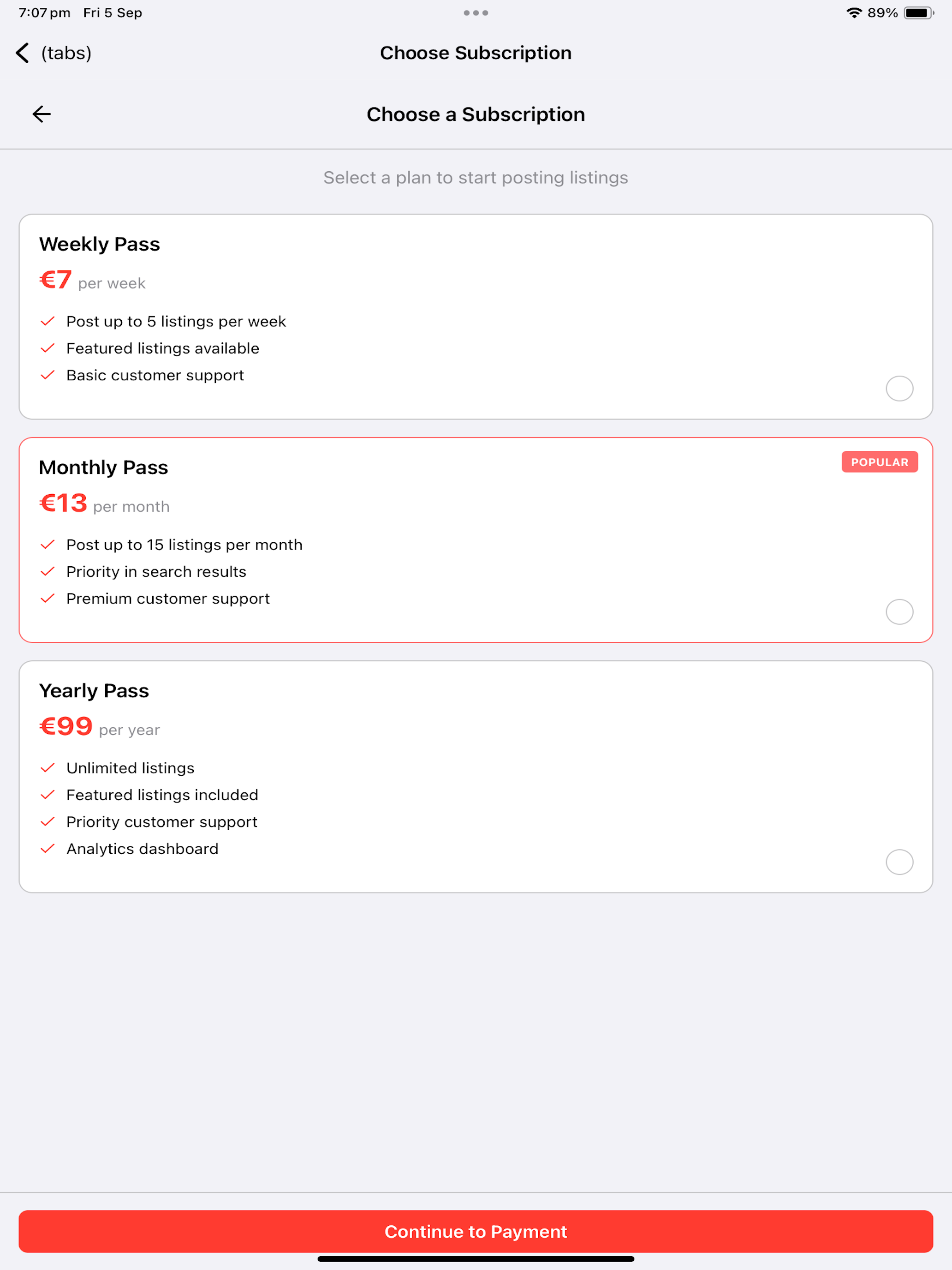952x1270 pixels.
Task: Tap the checkmark beside Priority in search results
Action: [48, 571]
